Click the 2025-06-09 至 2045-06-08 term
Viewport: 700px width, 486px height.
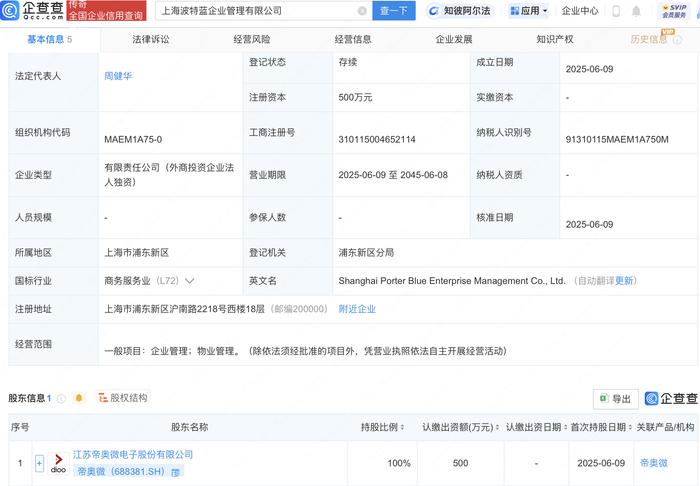pos(393,175)
